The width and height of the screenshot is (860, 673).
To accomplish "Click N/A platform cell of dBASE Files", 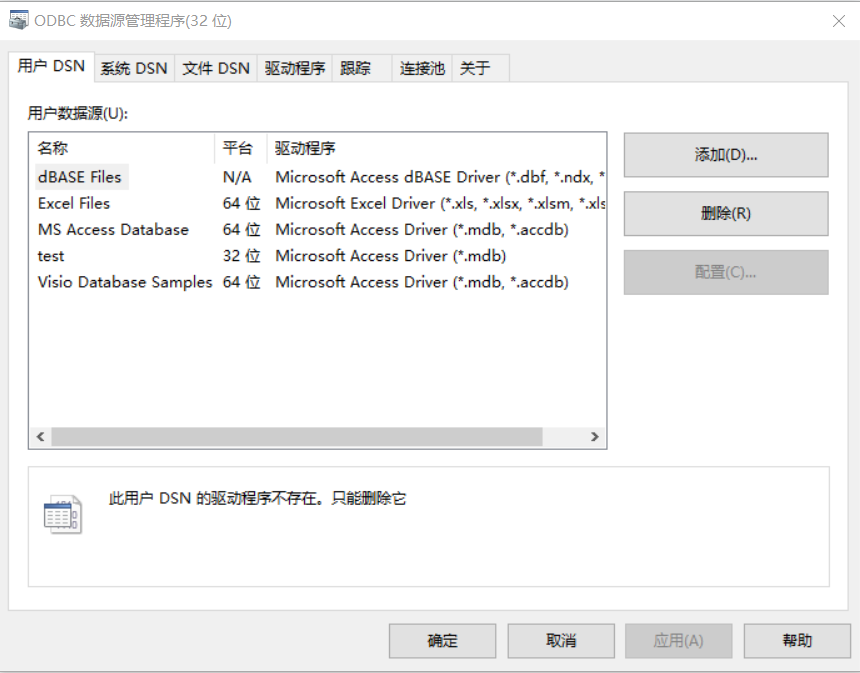I will tap(237, 177).
